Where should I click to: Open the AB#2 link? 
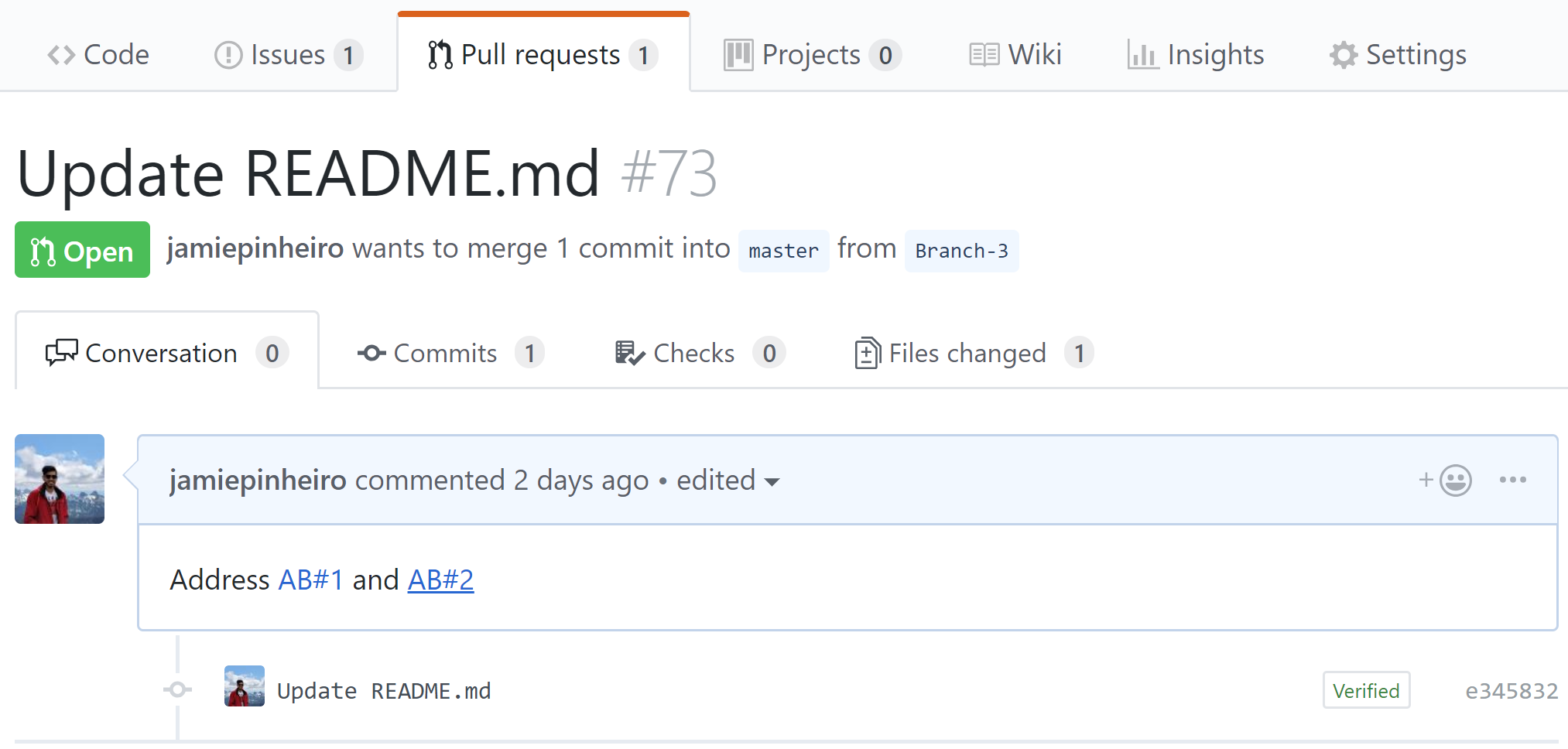441,580
